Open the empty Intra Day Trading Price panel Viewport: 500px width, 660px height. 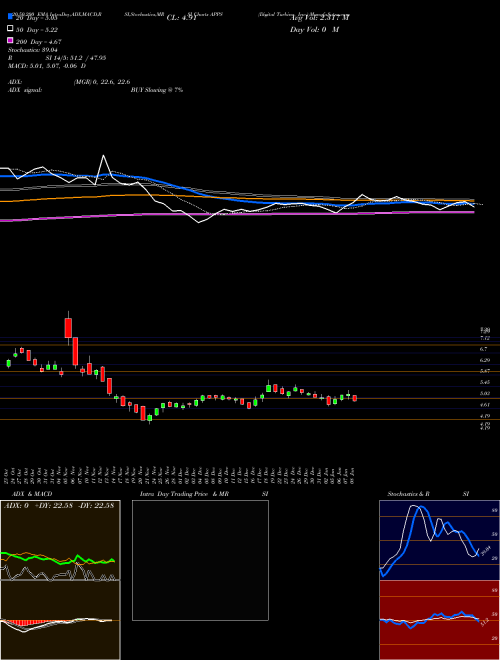point(200,560)
